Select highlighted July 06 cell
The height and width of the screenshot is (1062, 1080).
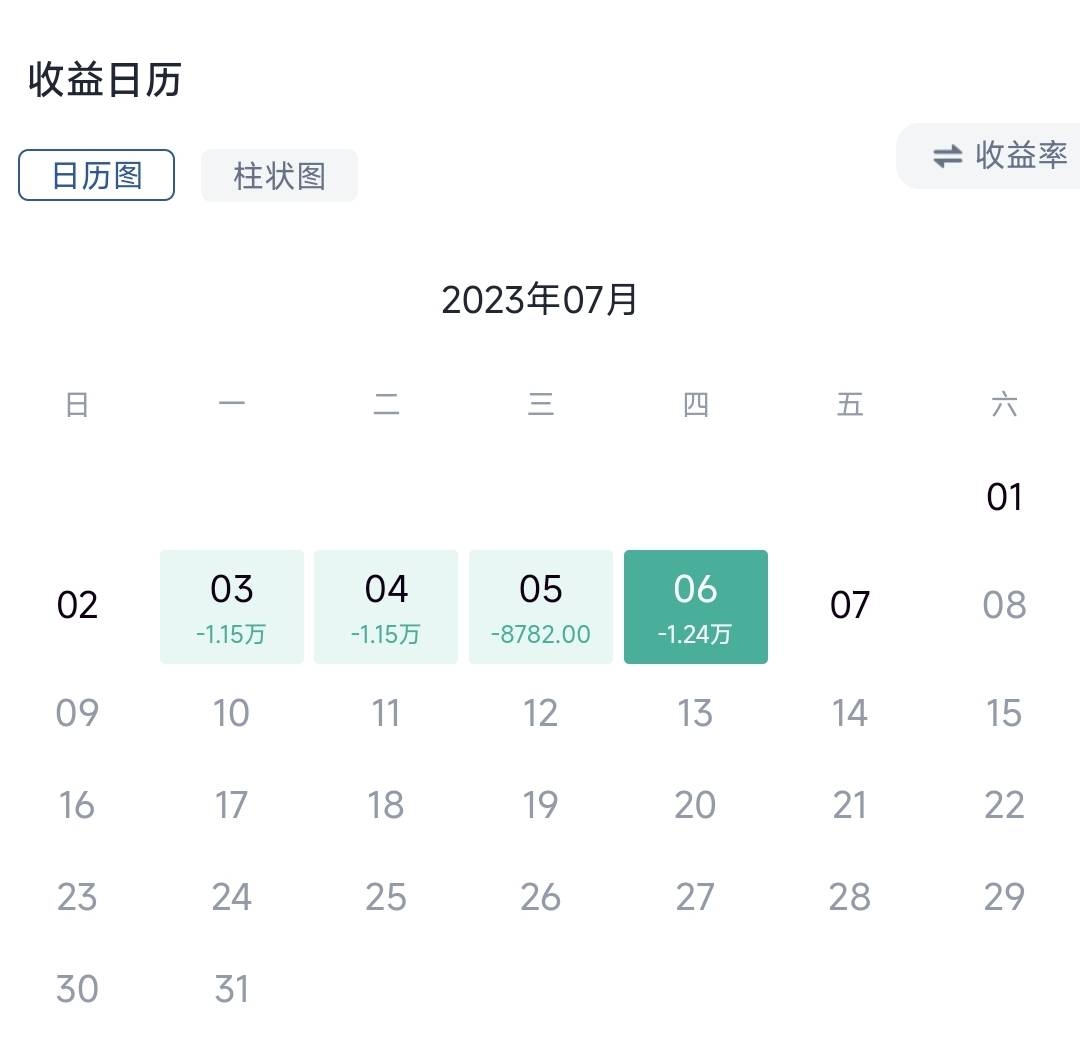(x=696, y=606)
